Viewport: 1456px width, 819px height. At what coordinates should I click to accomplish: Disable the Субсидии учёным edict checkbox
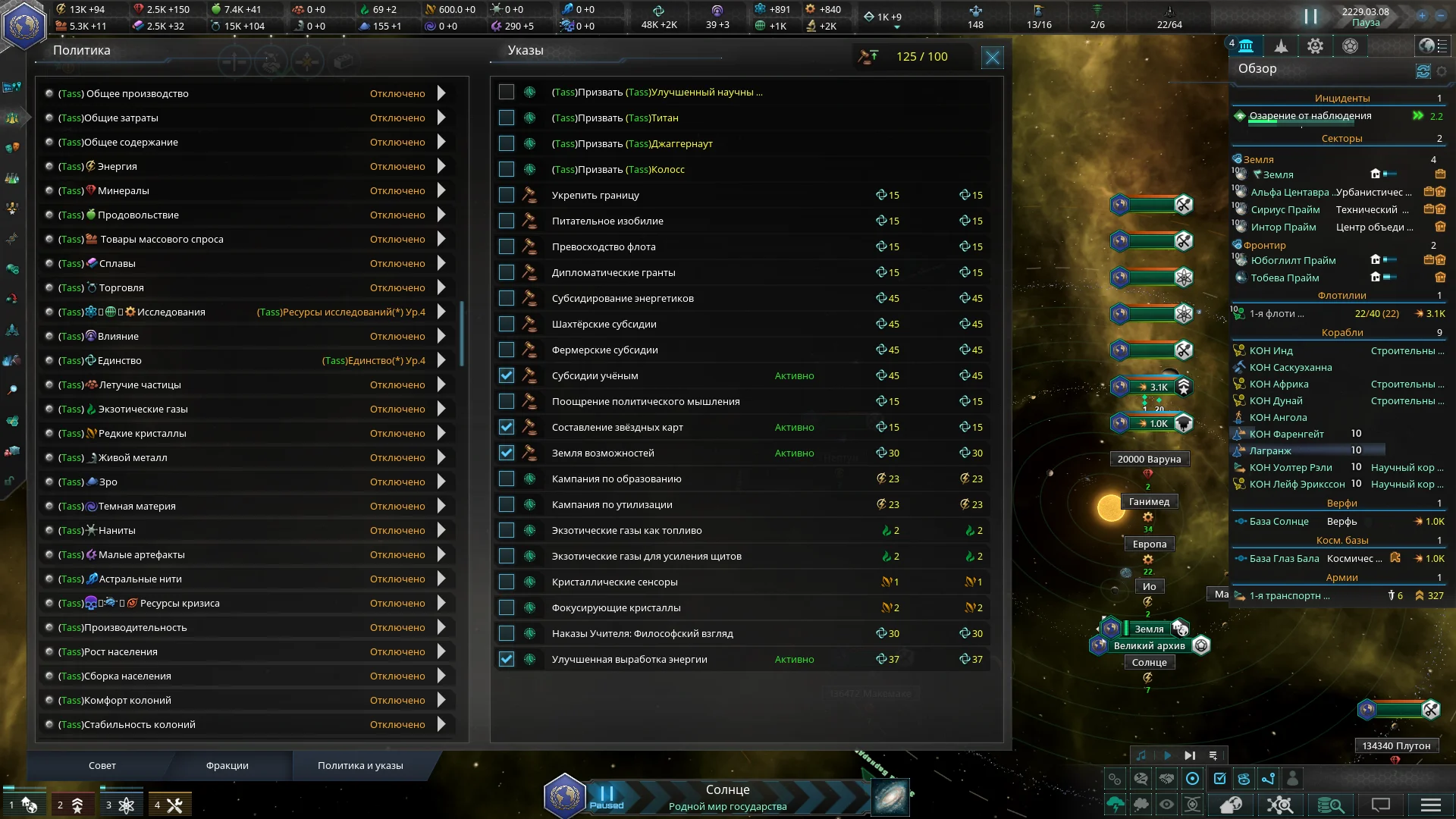pos(507,375)
